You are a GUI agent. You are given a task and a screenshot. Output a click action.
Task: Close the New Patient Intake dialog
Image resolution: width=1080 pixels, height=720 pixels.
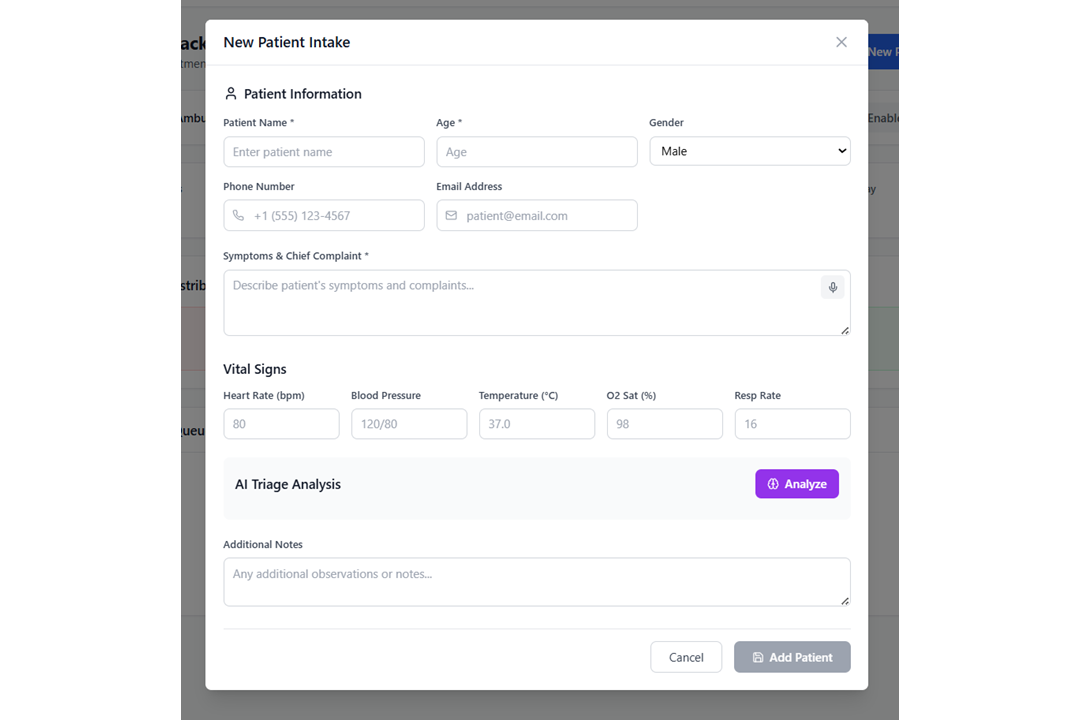(841, 42)
